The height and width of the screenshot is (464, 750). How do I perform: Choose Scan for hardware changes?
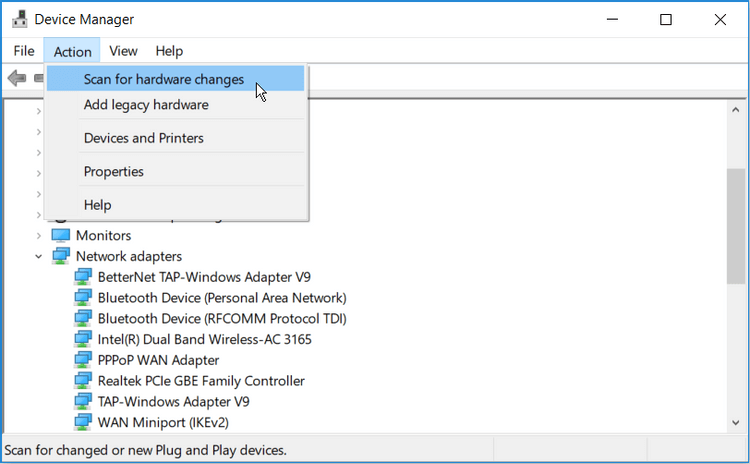click(x=164, y=79)
